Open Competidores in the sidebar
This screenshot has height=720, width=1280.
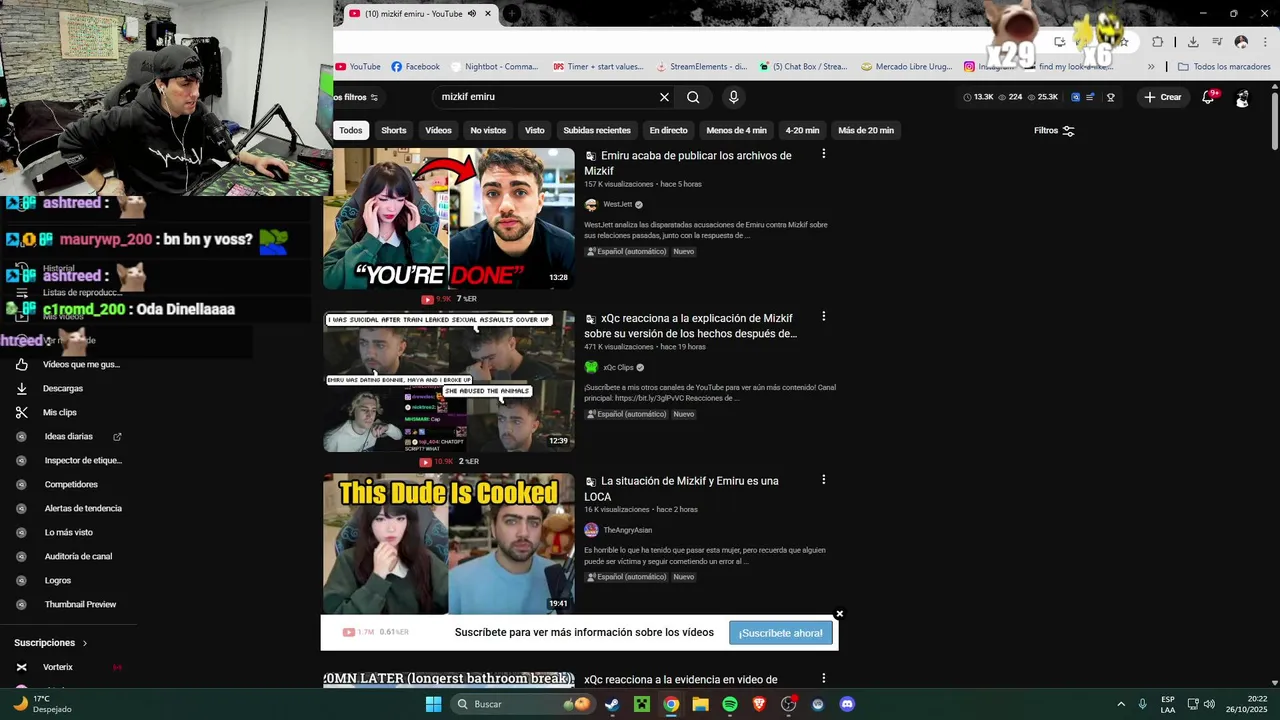pyautogui.click(x=70, y=484)
